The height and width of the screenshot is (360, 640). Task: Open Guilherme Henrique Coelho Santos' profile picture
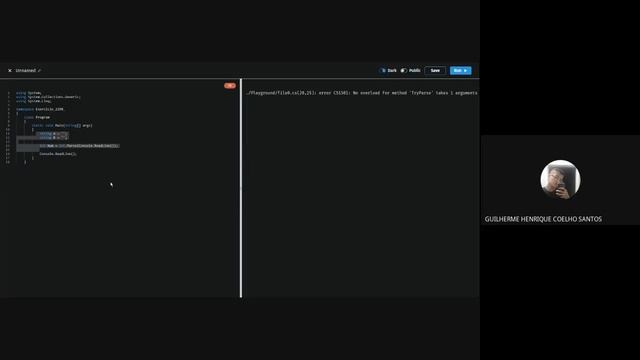pyautogui.click(x=560, y=180)
